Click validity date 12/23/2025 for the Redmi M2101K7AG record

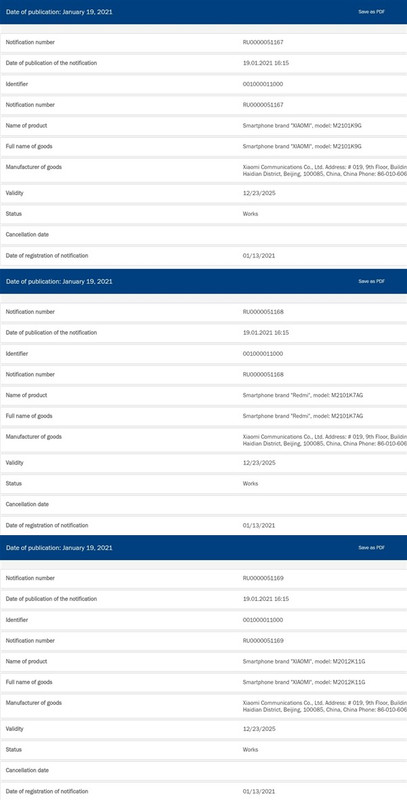pyautogui.click(x=259, y=463)
